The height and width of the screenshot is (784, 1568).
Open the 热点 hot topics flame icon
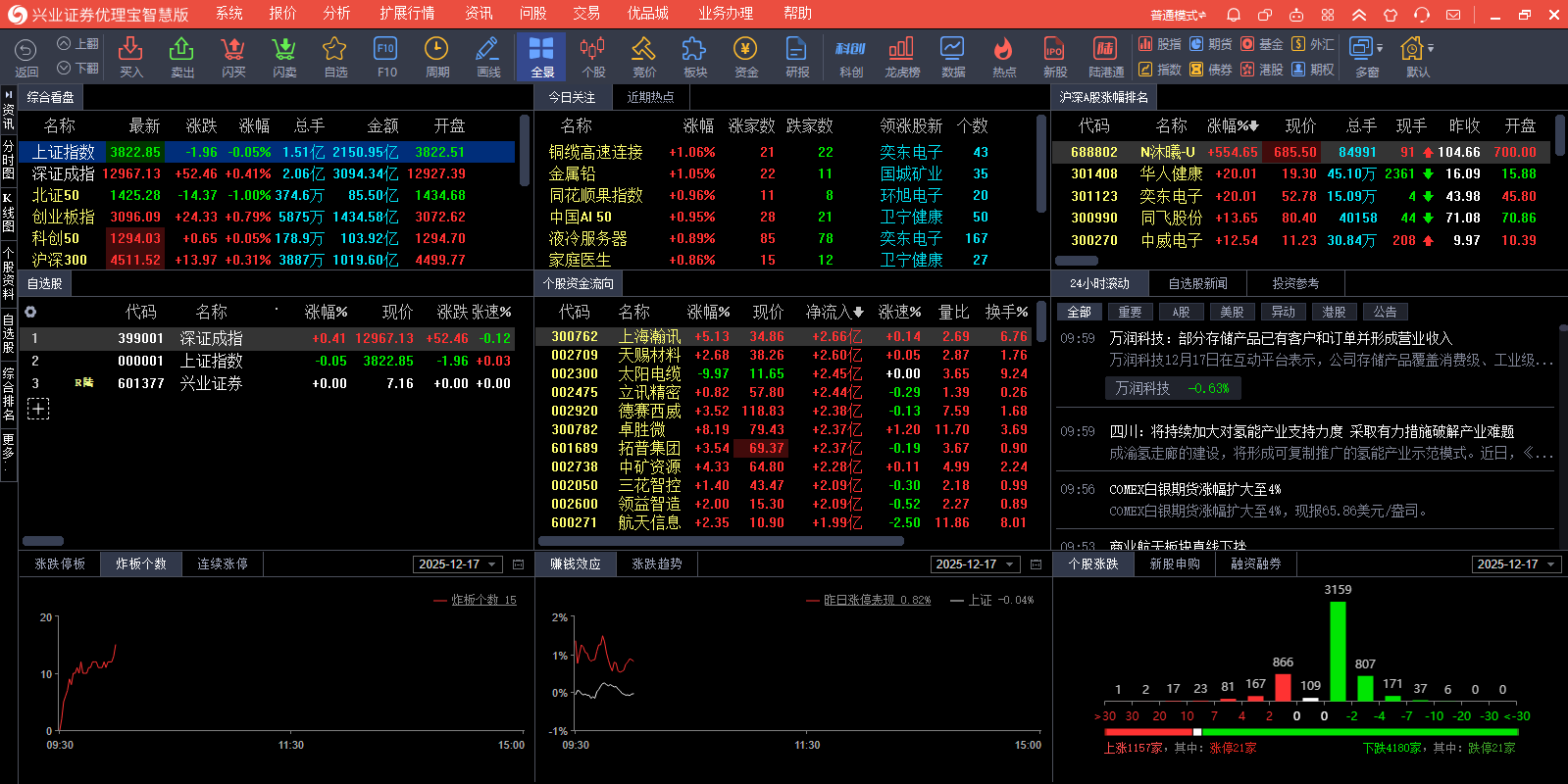coord(1003,56)
